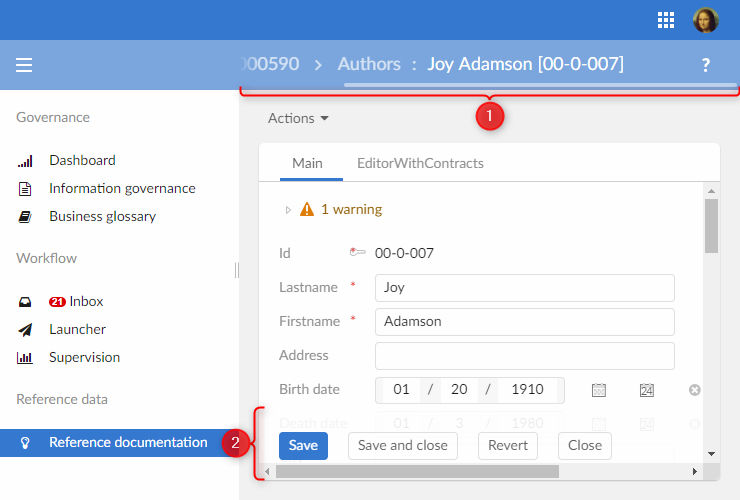Screen dimensions: 740x500
Task: Expand the 1 warning details
Action: 288,210
